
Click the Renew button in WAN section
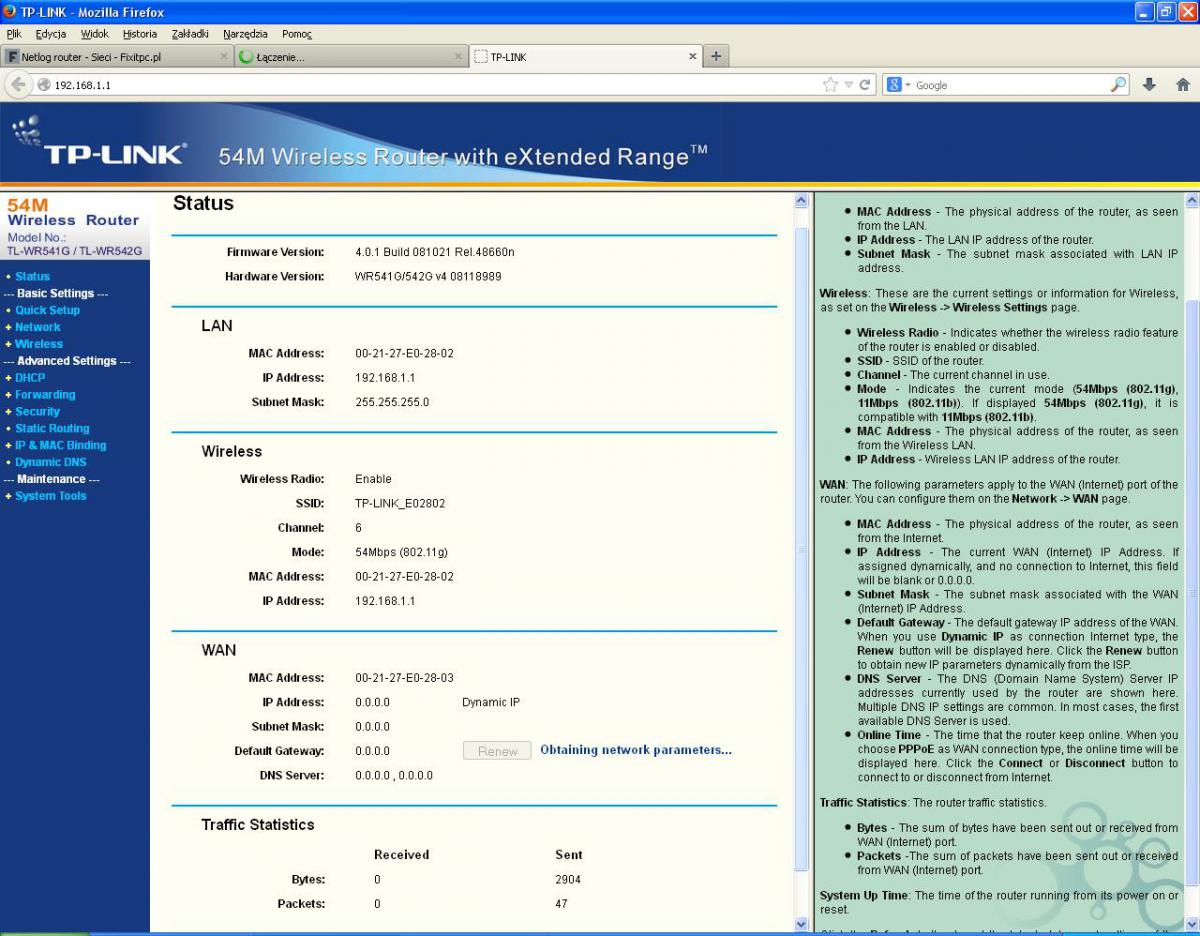(x=497, y=751)
